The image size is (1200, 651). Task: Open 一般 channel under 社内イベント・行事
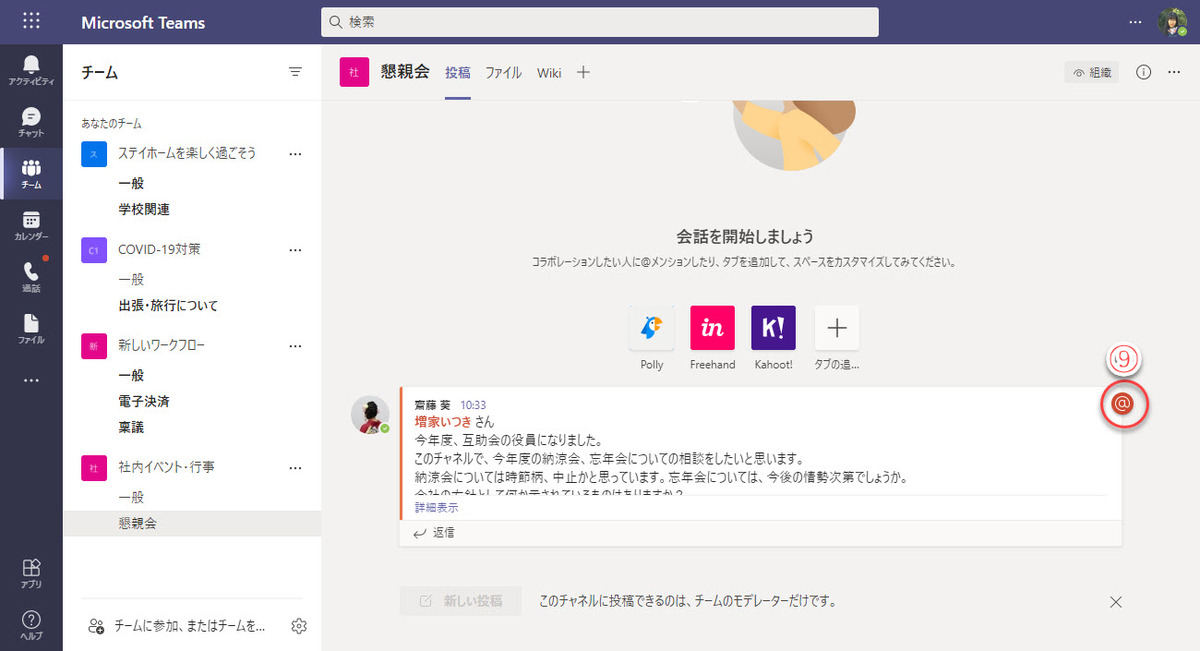tap(131, 496)
